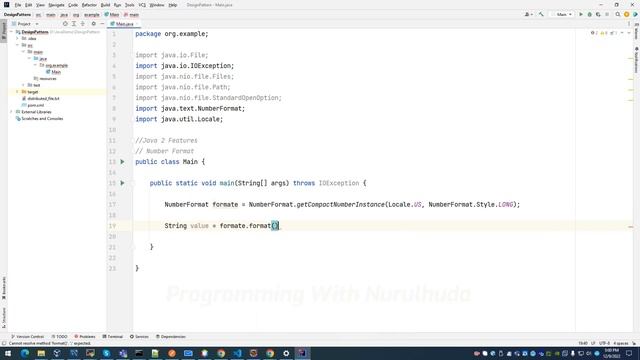Viewport: 640px width, 360px height.
Task: Open the Terminal tool window
Action: (113, 337)
